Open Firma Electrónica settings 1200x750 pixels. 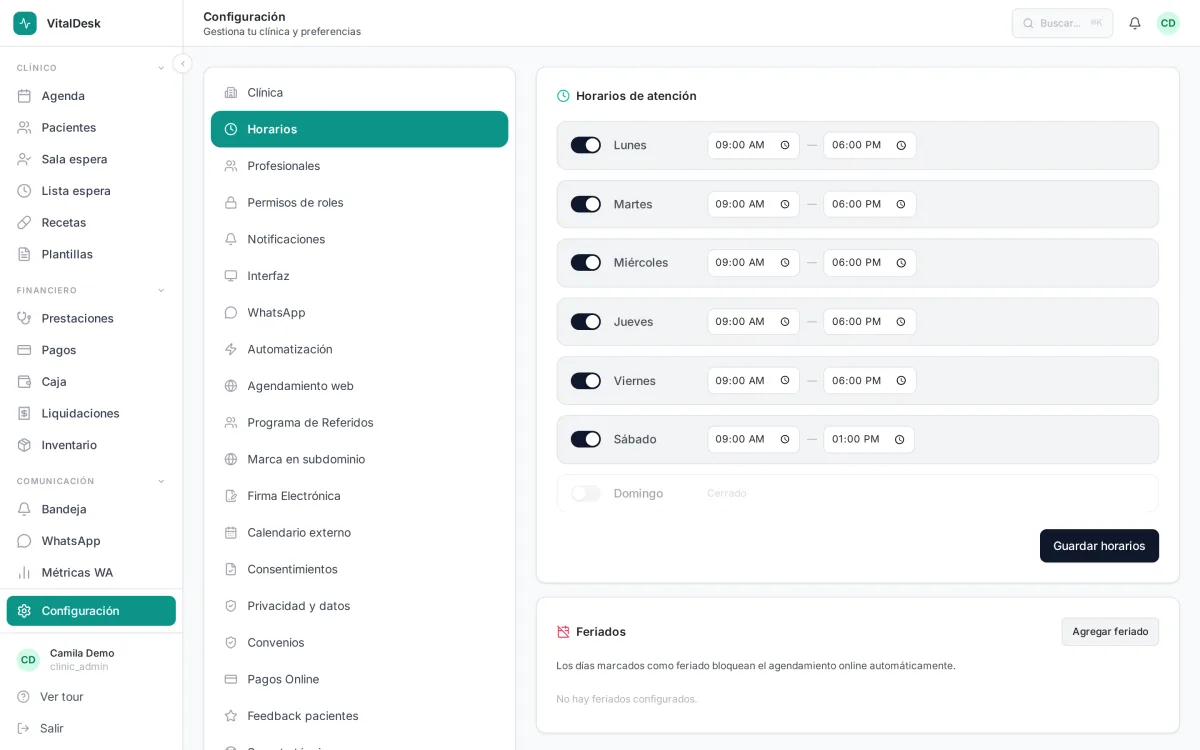[359, 496]
